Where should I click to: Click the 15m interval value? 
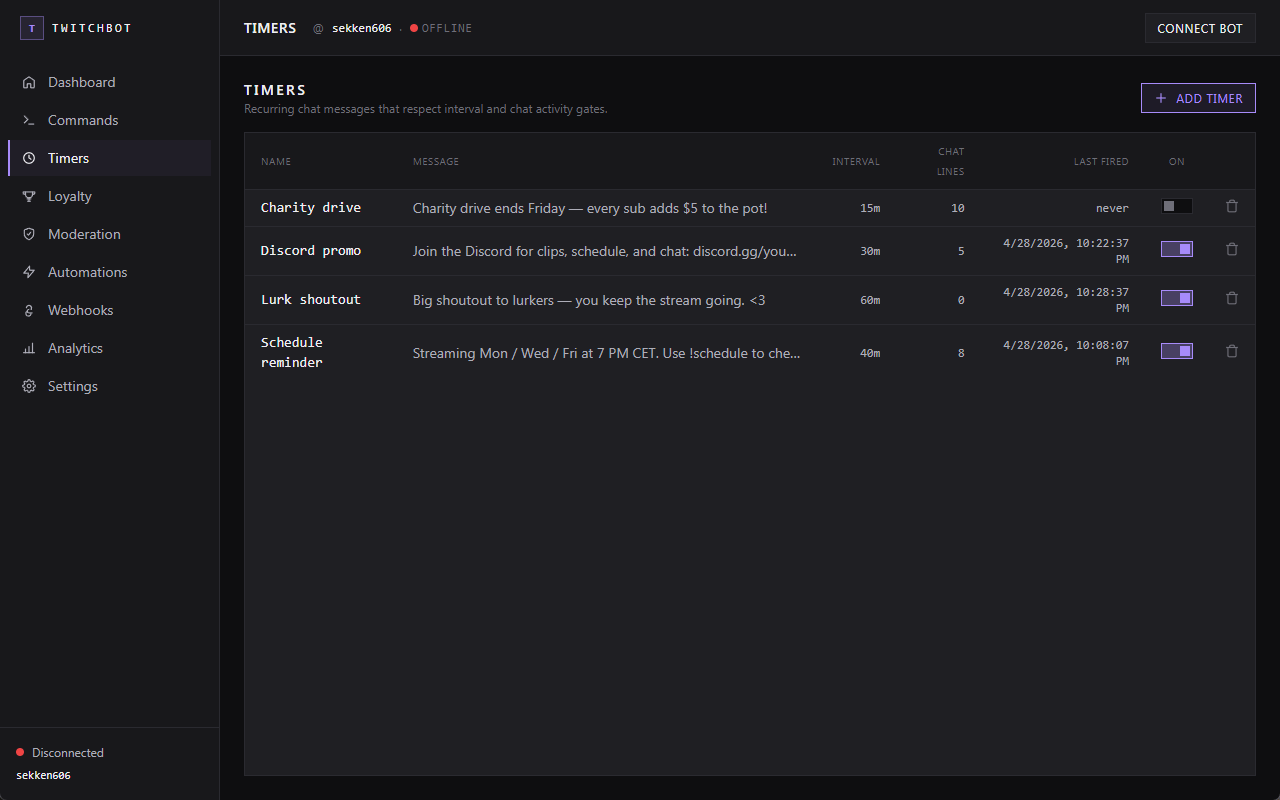pyautogui.click(x=870, y=208)
